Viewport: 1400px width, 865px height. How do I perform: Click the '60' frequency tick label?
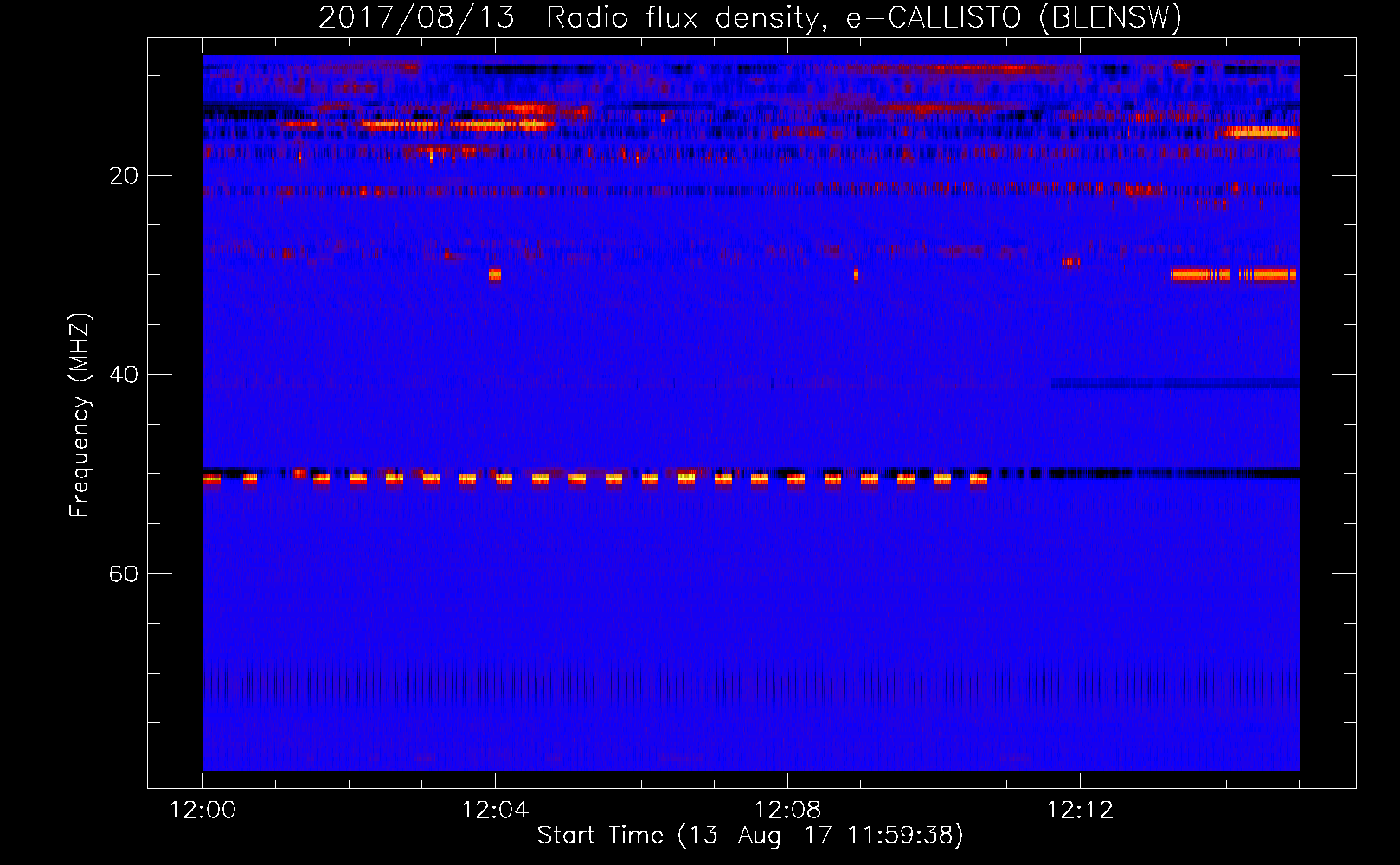124,573
